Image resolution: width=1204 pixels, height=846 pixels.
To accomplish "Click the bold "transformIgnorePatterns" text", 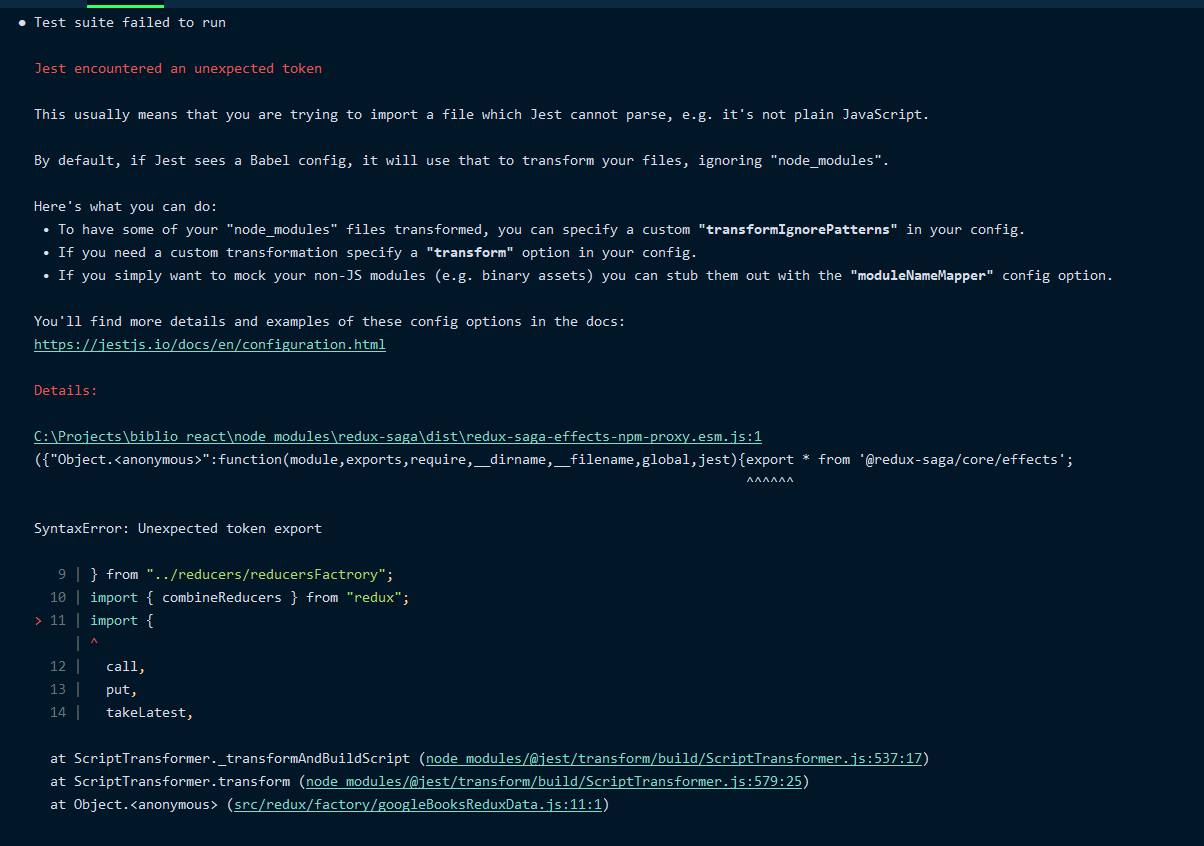I will click(x=798, y=229).
